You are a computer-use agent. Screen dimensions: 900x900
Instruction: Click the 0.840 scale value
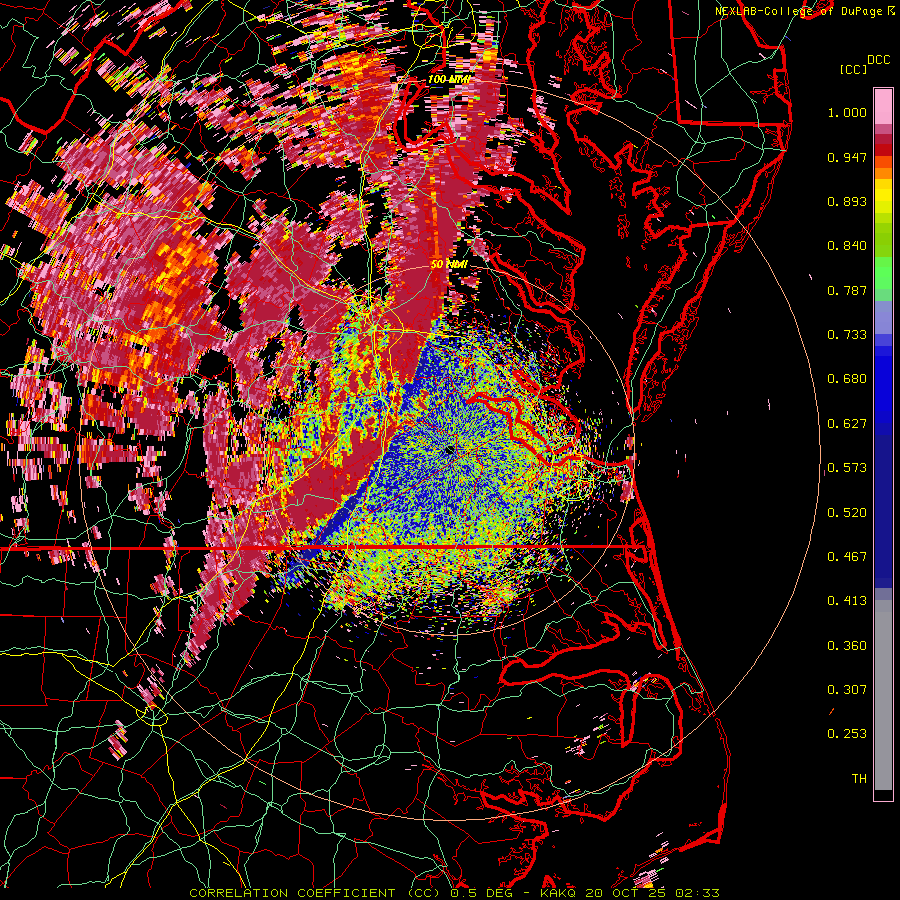point(847,246)
